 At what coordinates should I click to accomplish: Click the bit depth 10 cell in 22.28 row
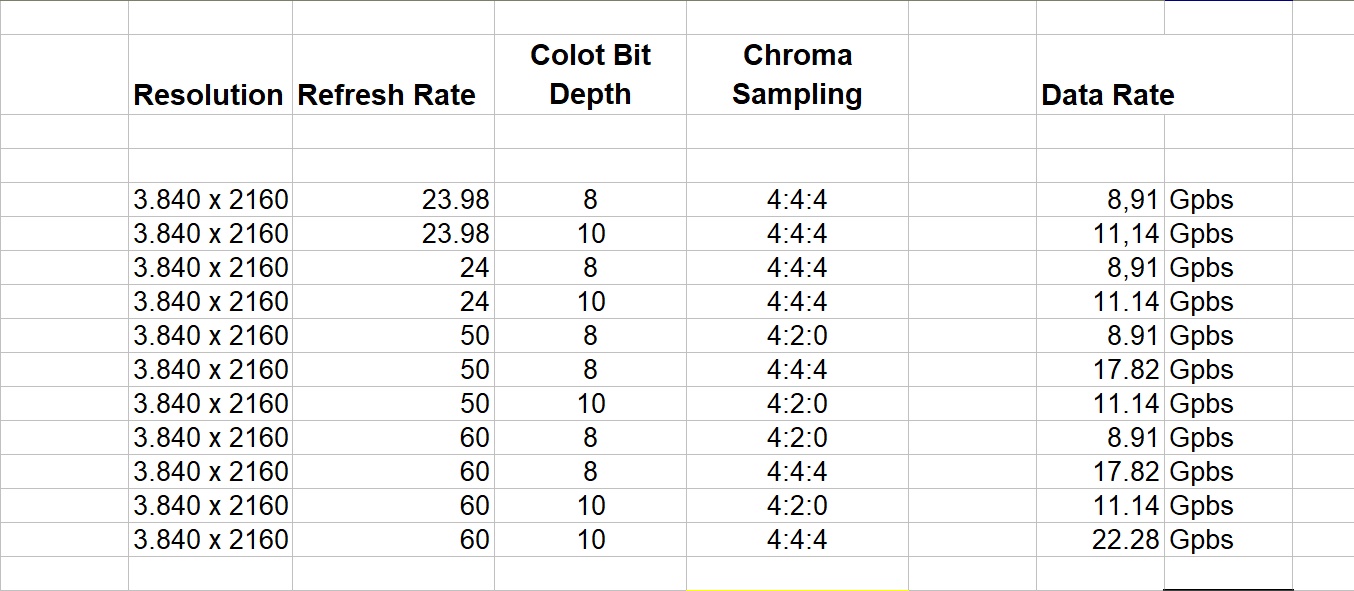(x=591, y=540)
